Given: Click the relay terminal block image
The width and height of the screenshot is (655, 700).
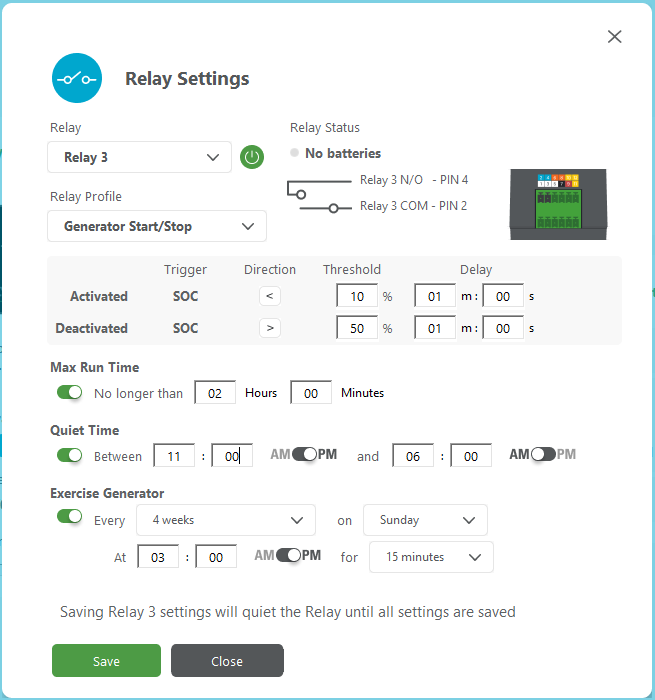Looking at the screenshot, I should [x=557, y=203].
